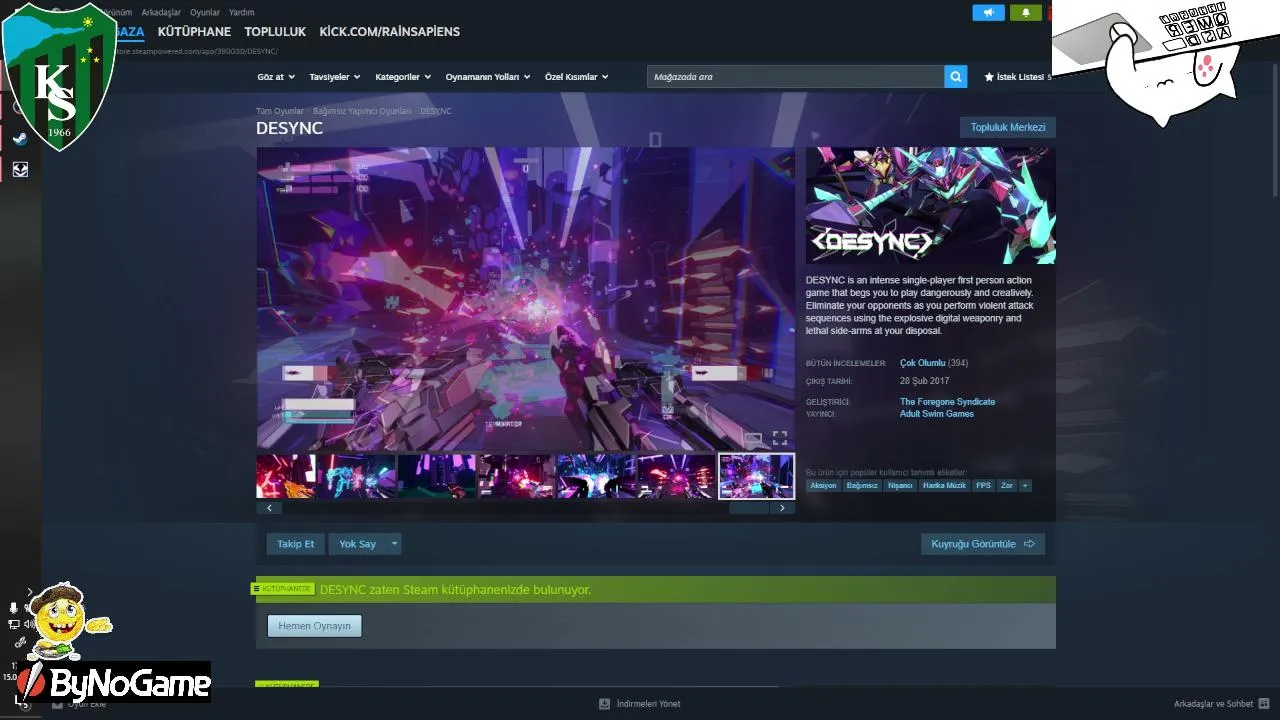The height and width of the screenshot is (720, 1280).
Task: Go to Bağımsız Yapımcı Oyunları breadcrumb
Action: coord(362,111)
